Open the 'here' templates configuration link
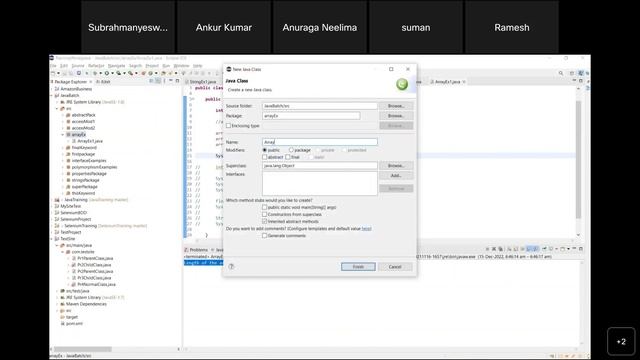Screen dimensions: 640x360 click(x=366, y=229)
